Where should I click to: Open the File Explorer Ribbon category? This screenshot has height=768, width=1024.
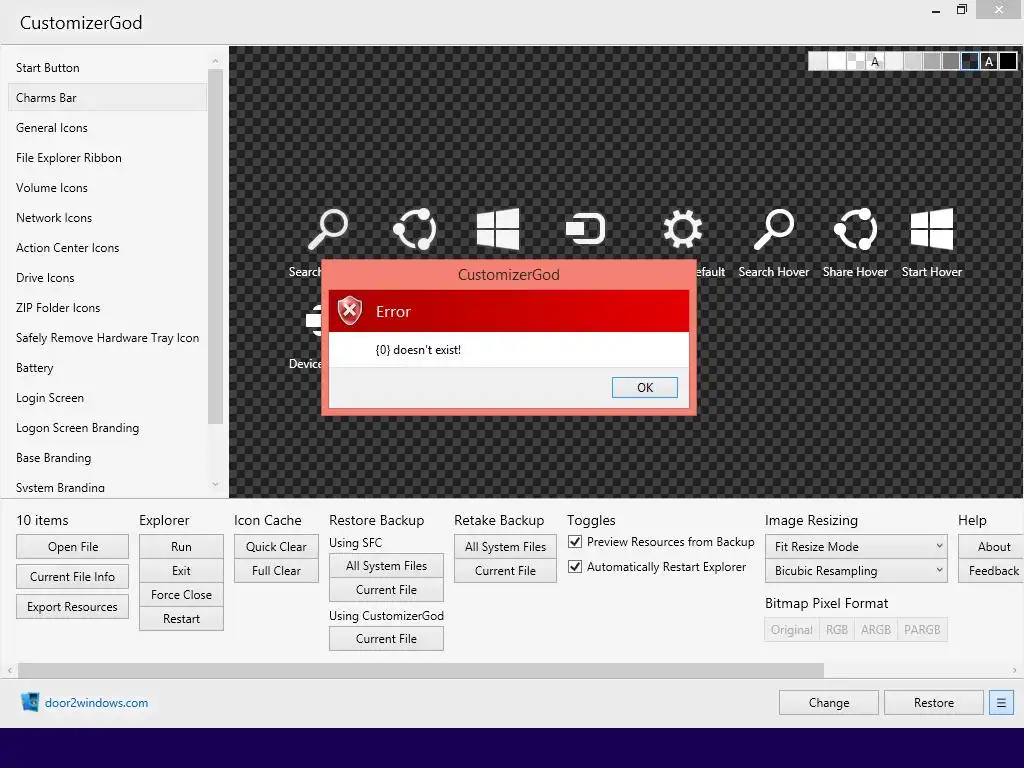[108, 157]
